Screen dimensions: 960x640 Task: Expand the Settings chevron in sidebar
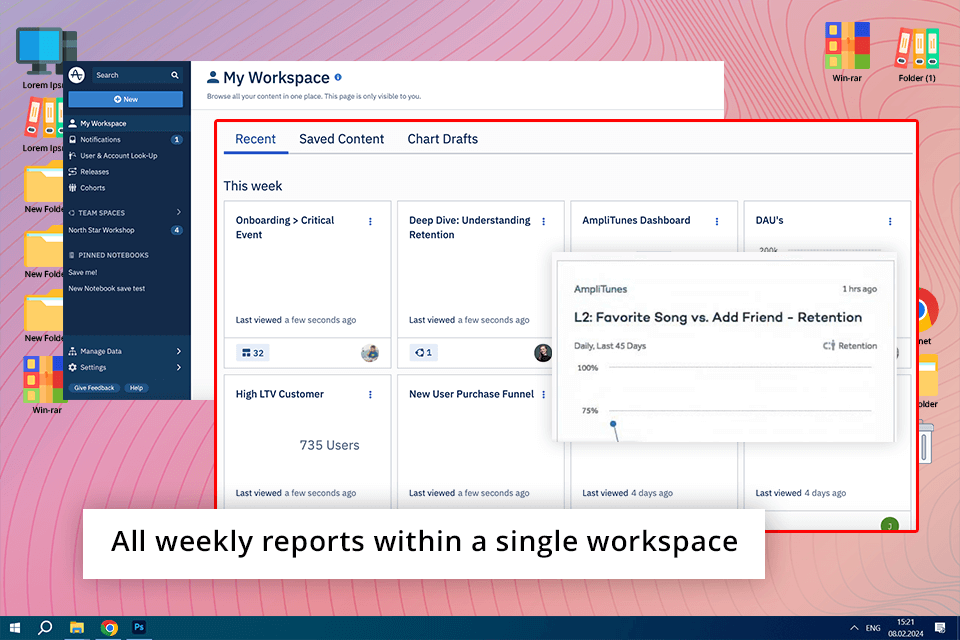[179, 367]
